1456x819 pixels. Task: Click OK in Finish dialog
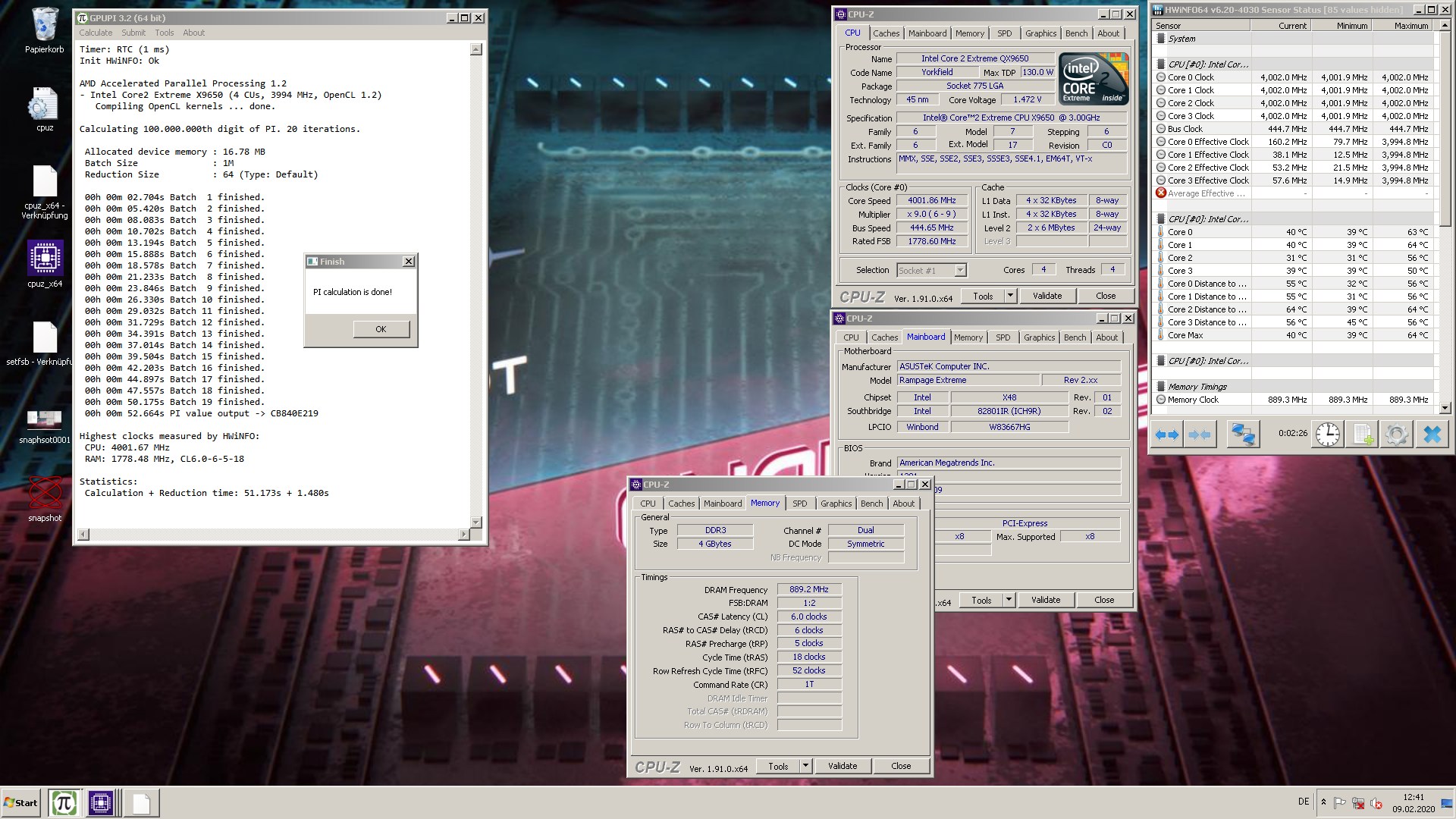click(381, 329)
